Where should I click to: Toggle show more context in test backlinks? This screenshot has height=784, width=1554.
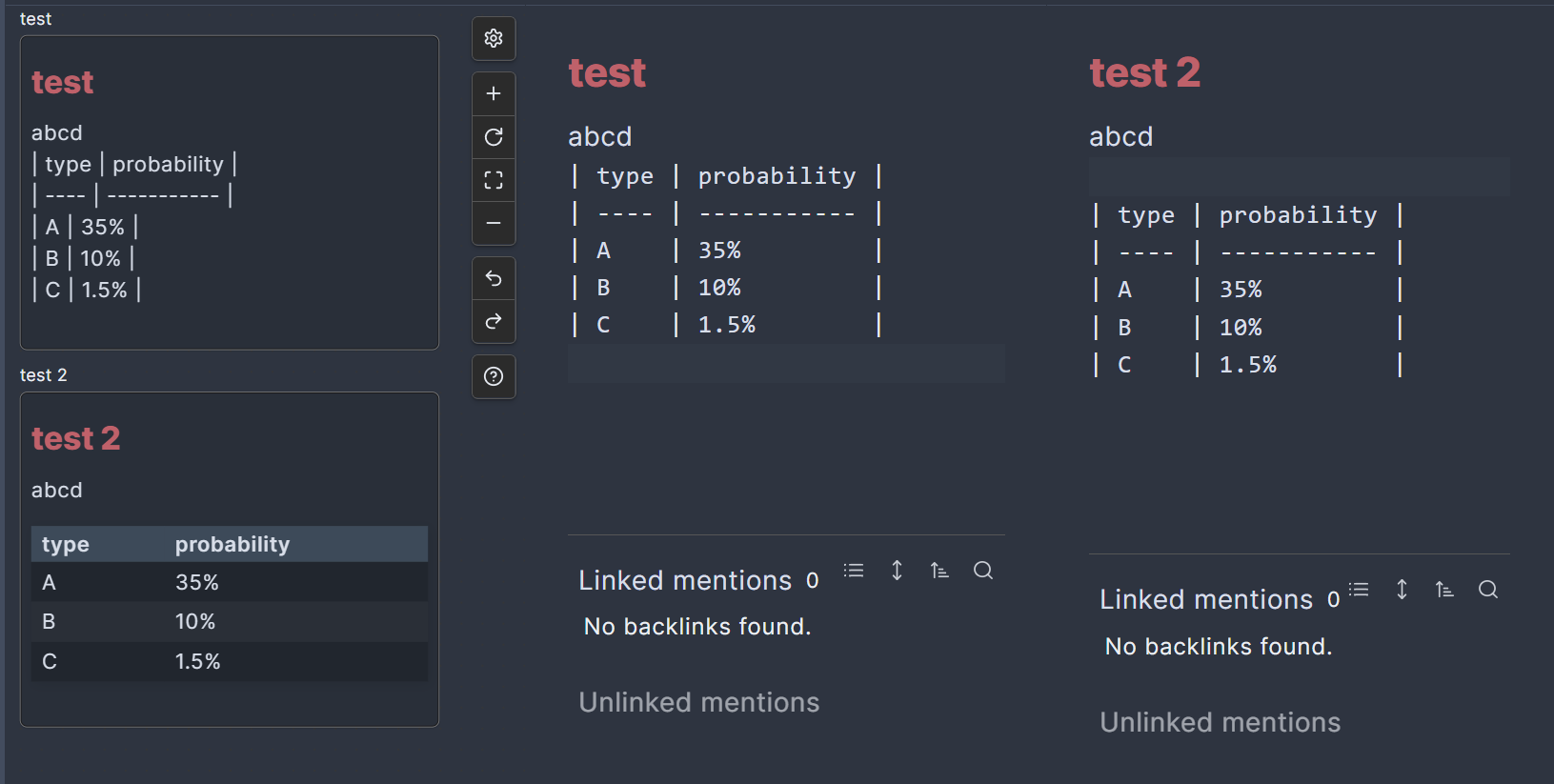coord(897,571)
